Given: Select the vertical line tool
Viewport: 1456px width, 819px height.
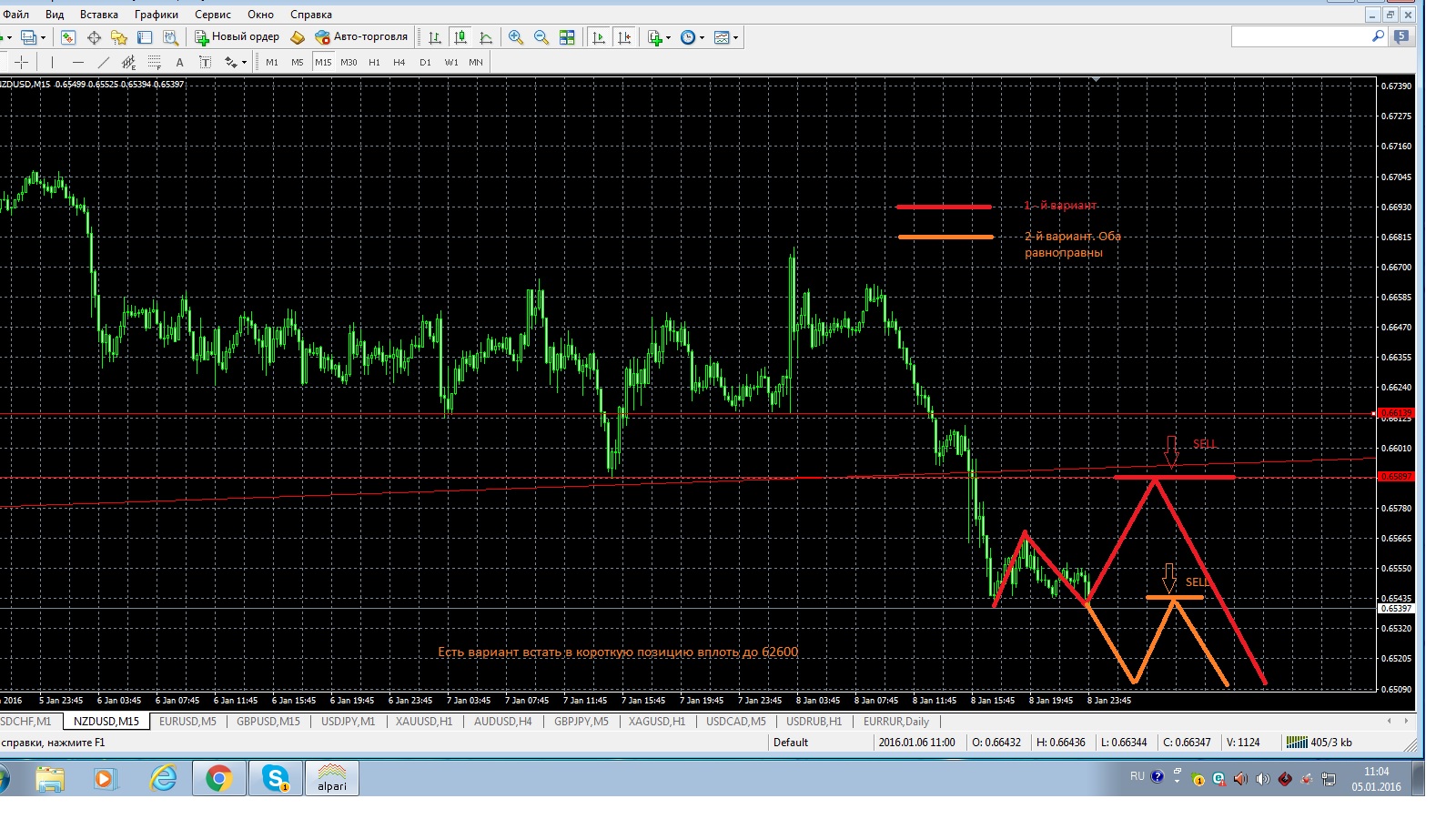Looking at the screenshot, I should tap(52, 62).
